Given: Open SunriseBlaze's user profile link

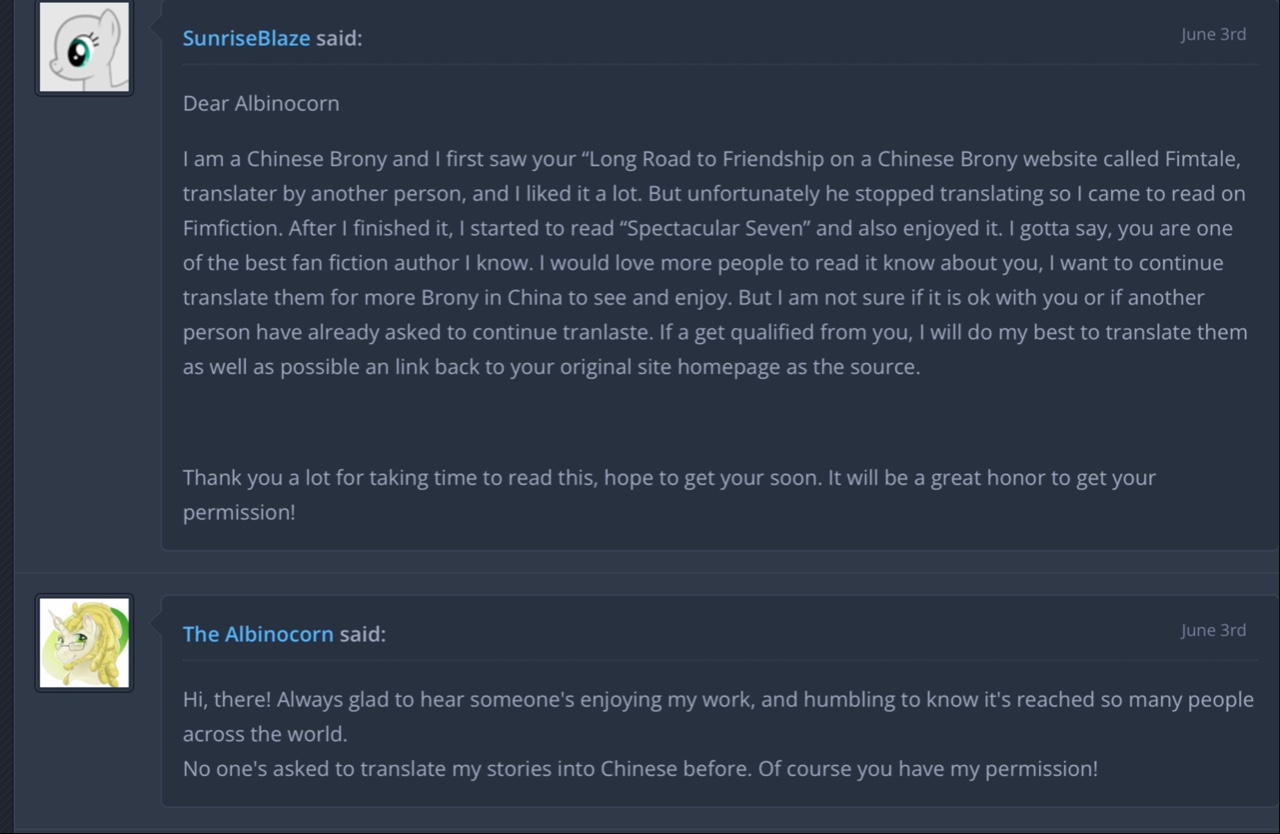Looking at the screenshot, I should [x=246, y=38].
